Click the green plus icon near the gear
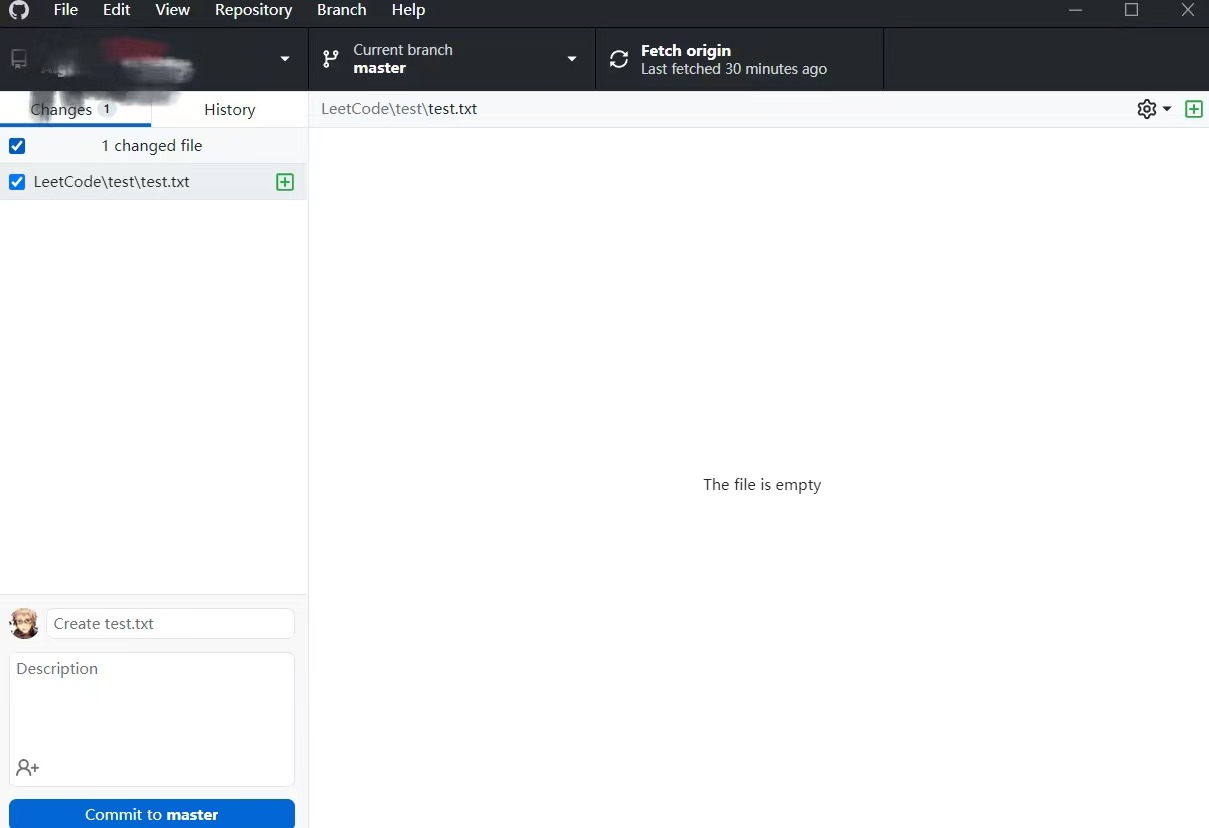Viewport: 1209px width, 828px height. click(1193, 108)
